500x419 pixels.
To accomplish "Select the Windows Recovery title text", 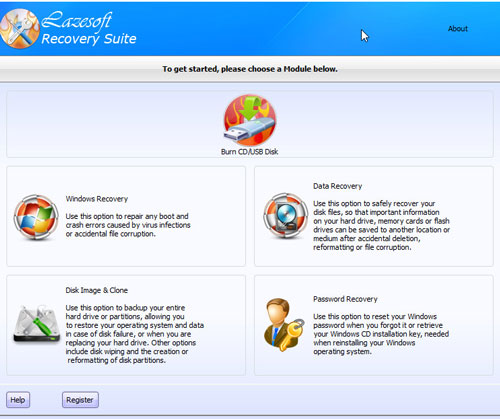I will coord(97,199).
